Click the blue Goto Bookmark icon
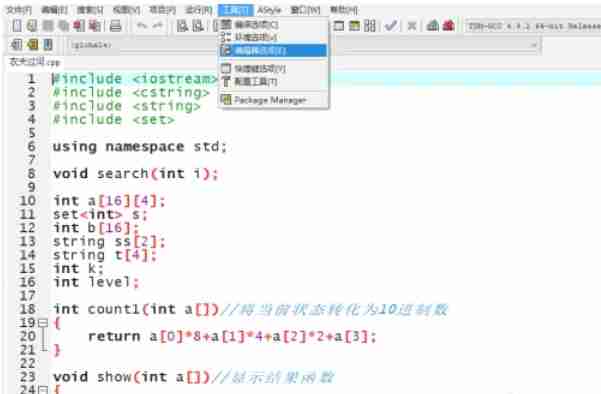The image size is (601, 394). point(48,44)
